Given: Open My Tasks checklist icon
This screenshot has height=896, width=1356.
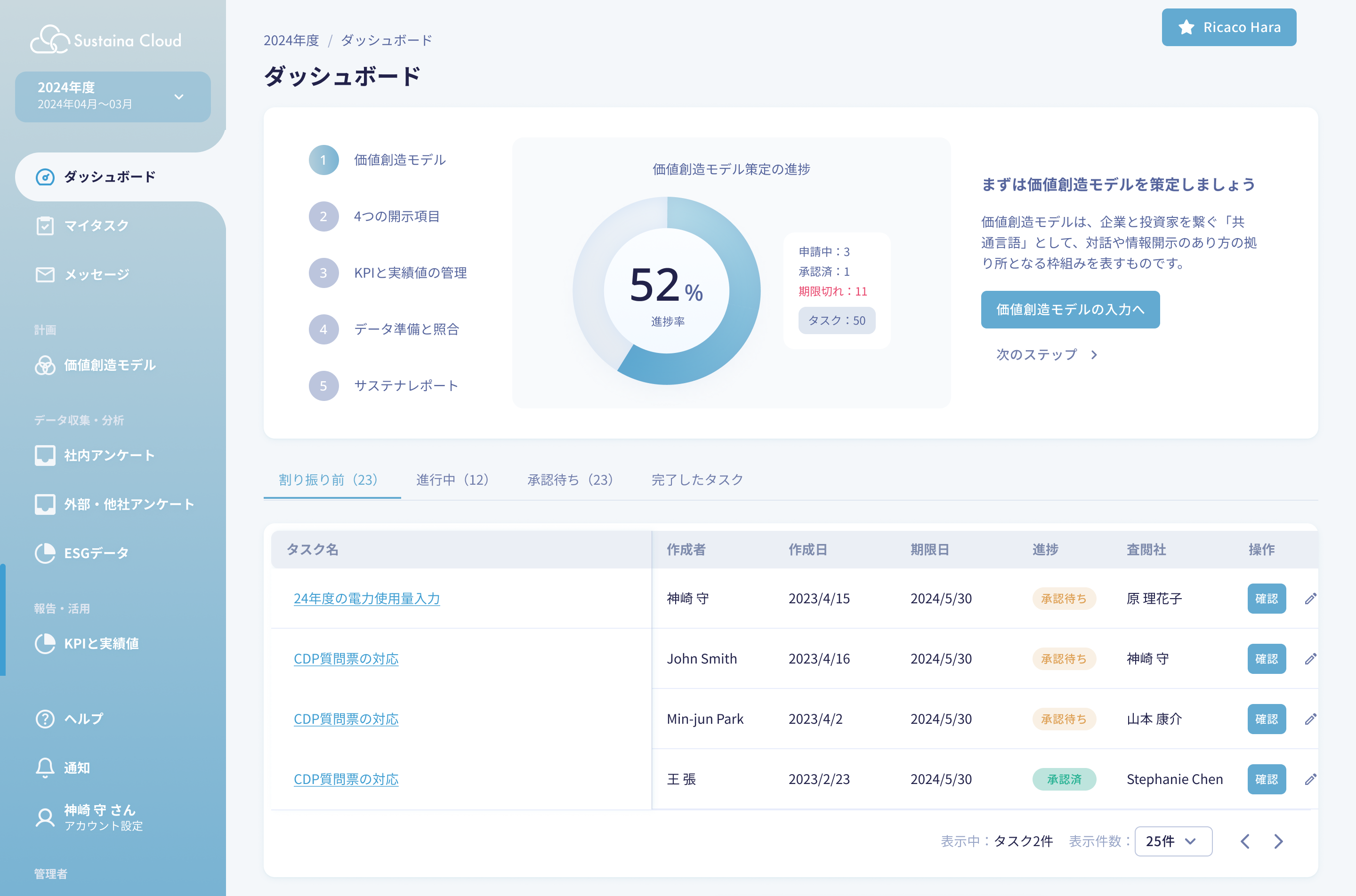Looking at the screenshot, I should (45, 226).
